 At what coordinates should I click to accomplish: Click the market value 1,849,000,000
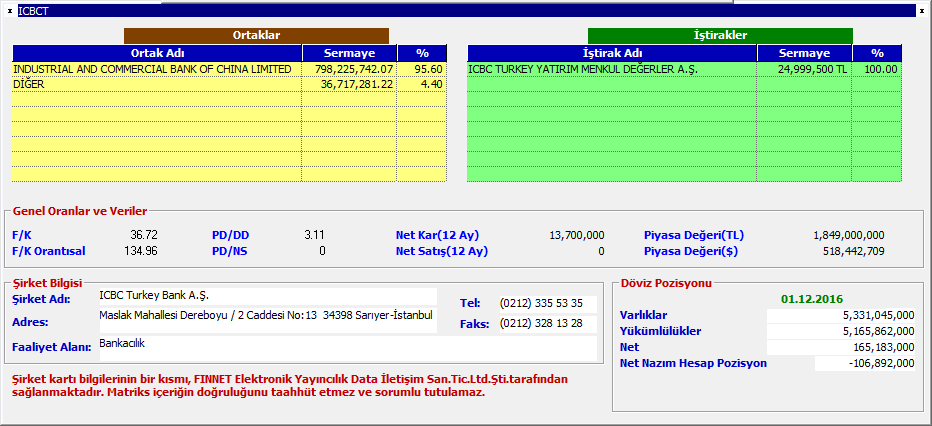tap(849, 235)
